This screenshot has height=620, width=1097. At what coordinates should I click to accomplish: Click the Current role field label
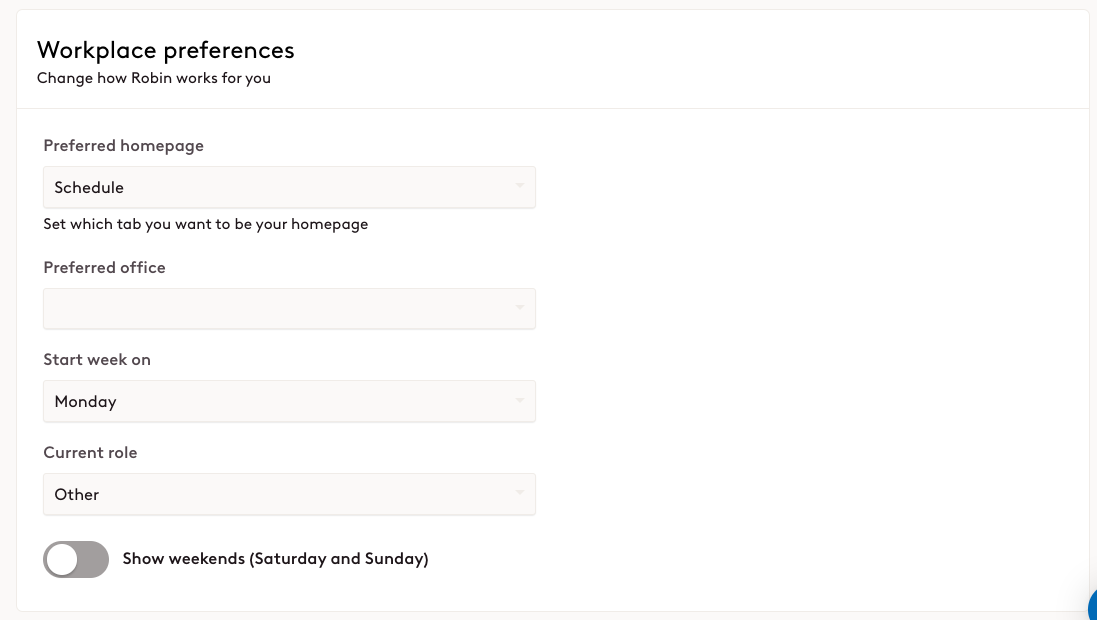click(90, 453)
